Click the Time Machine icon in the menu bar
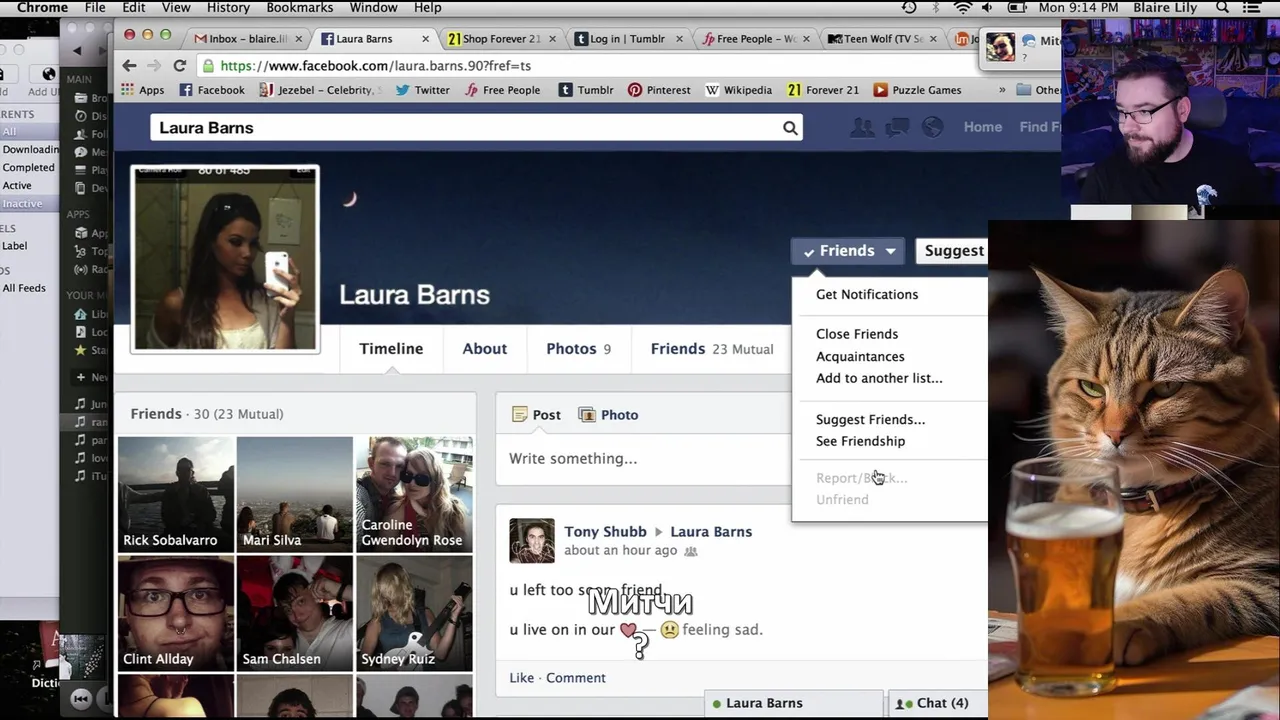 coord(909,8)
